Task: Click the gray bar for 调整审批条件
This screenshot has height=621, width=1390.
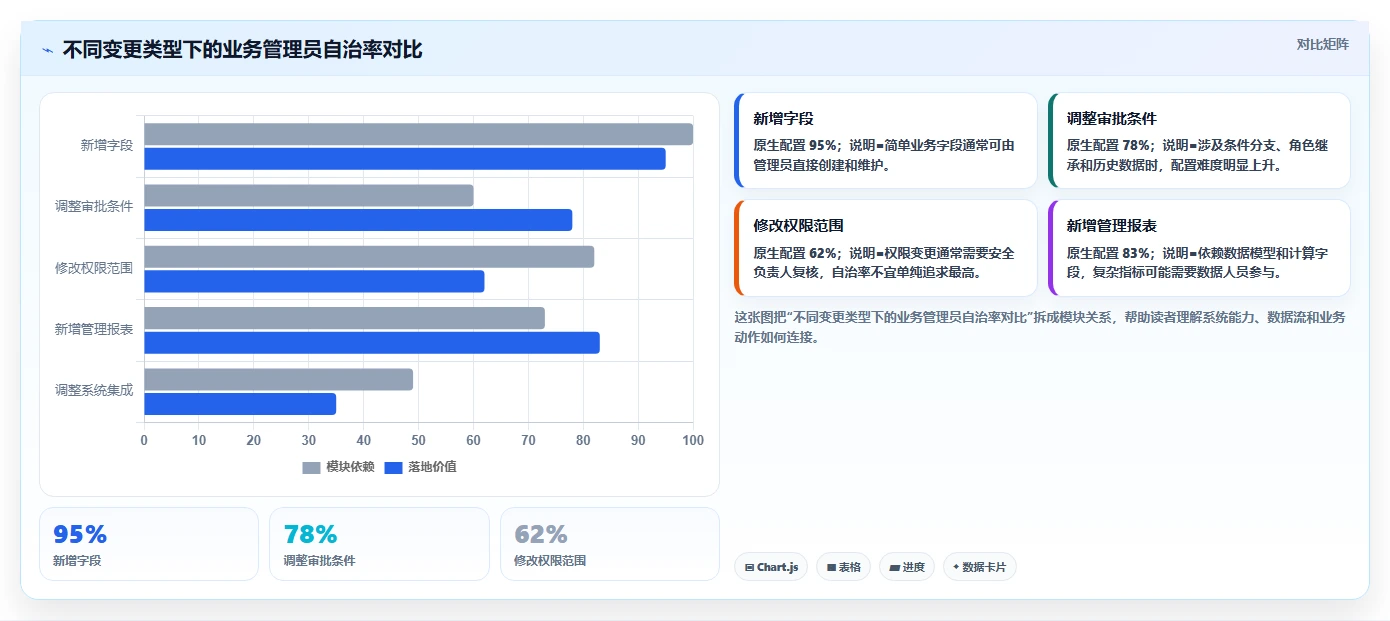Action: pyautogui.click(x=309, y=195)
